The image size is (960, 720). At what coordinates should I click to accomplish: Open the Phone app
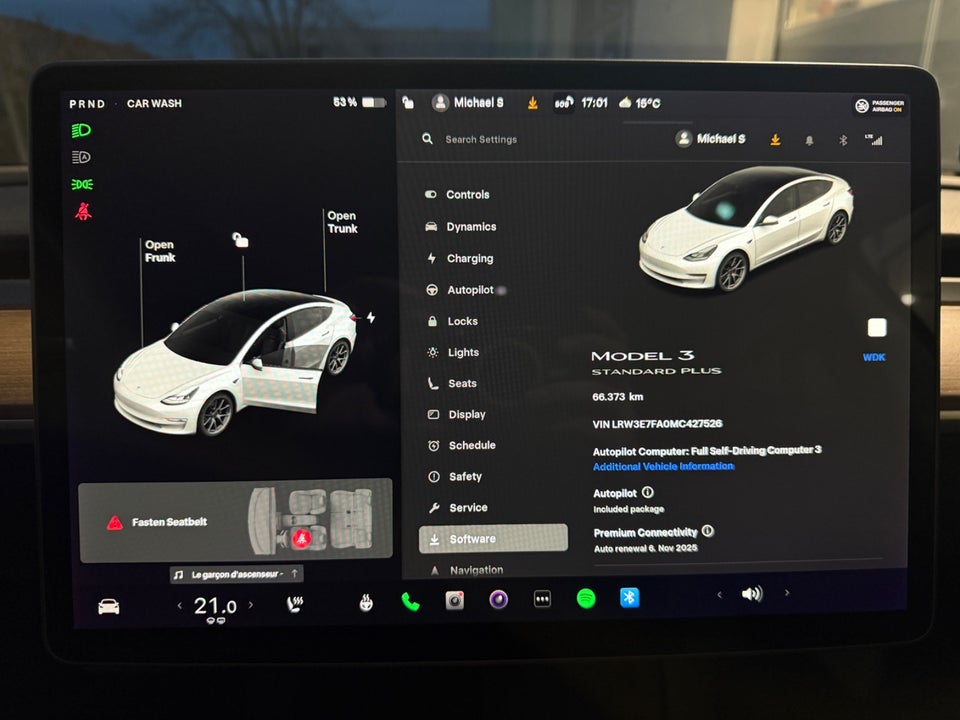click(x=408, y=601)
